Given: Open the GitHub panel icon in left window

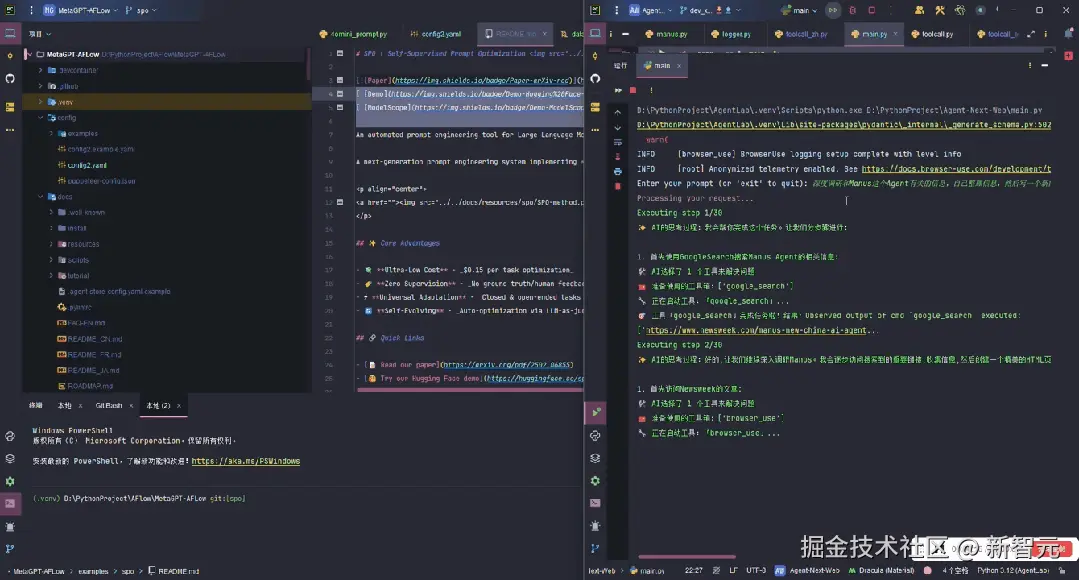Looking at the screenshot, I should click(x=10, y=78).
